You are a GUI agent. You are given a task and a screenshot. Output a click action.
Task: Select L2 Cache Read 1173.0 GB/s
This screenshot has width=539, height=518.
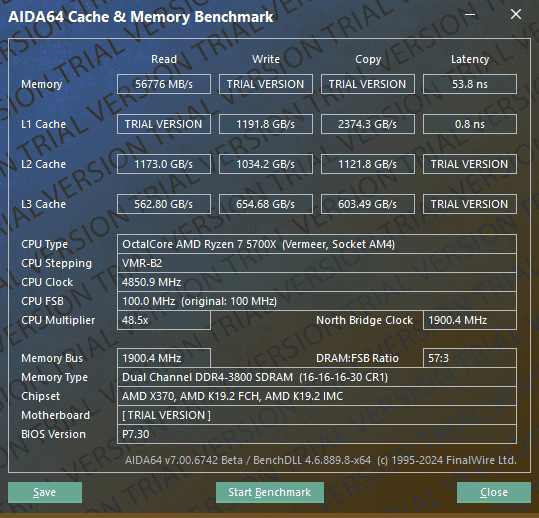coord(164,164)
